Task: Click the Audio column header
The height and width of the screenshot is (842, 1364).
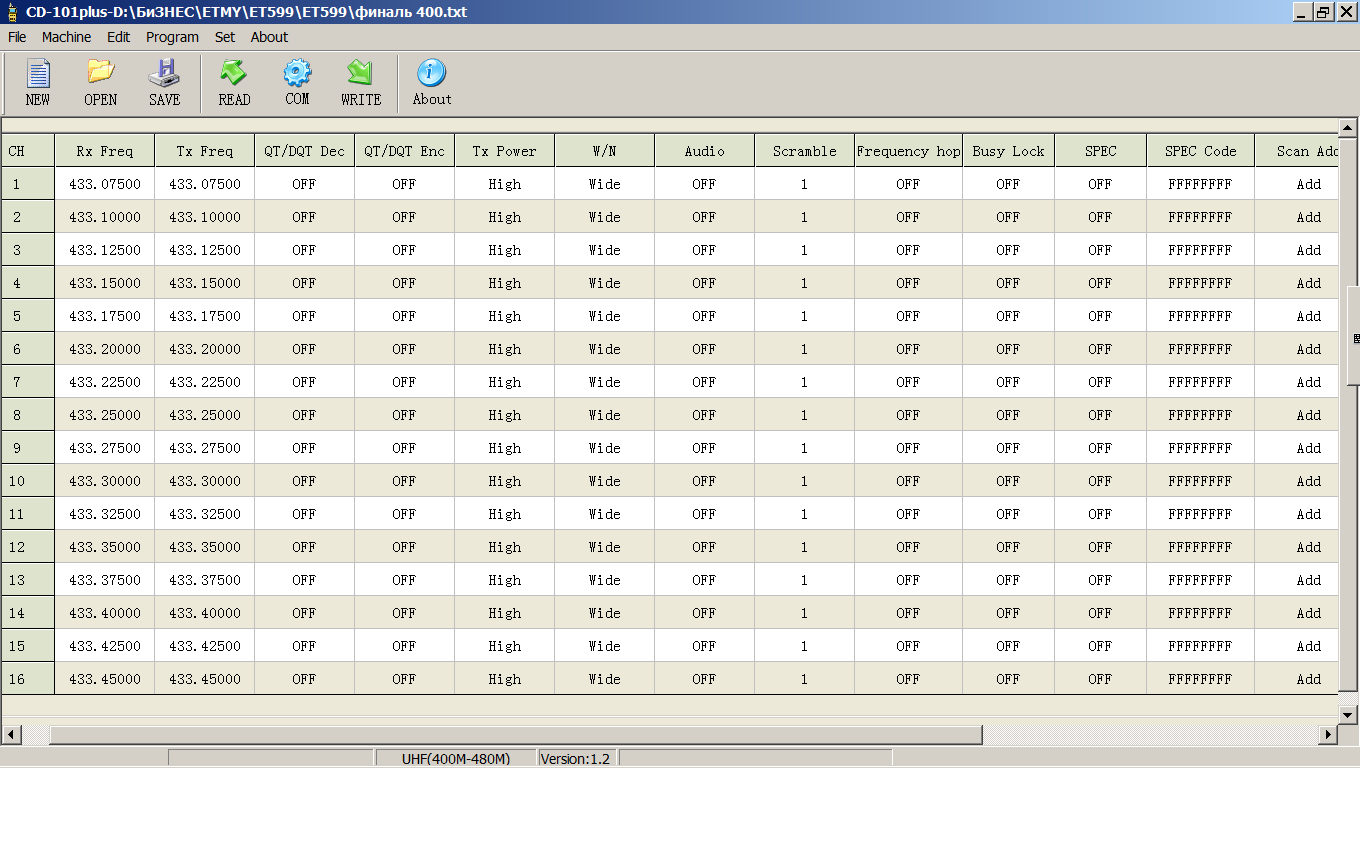Action: 705,151
